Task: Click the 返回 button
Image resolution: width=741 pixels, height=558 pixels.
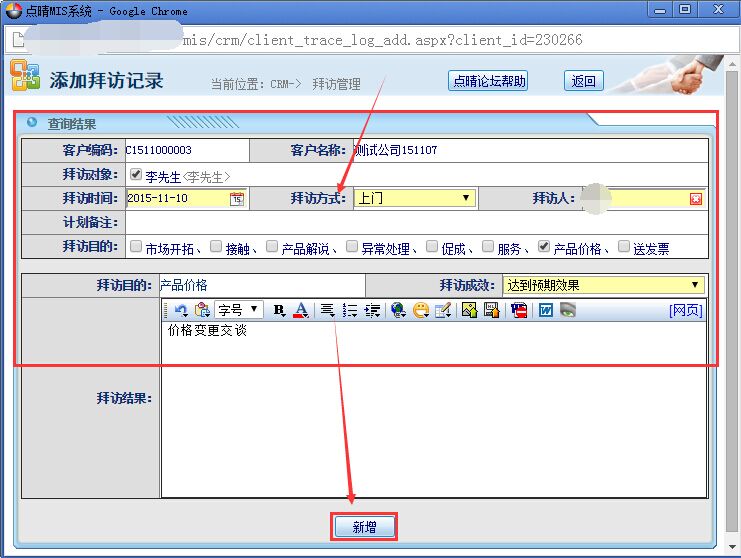Action: coord(583,81)
